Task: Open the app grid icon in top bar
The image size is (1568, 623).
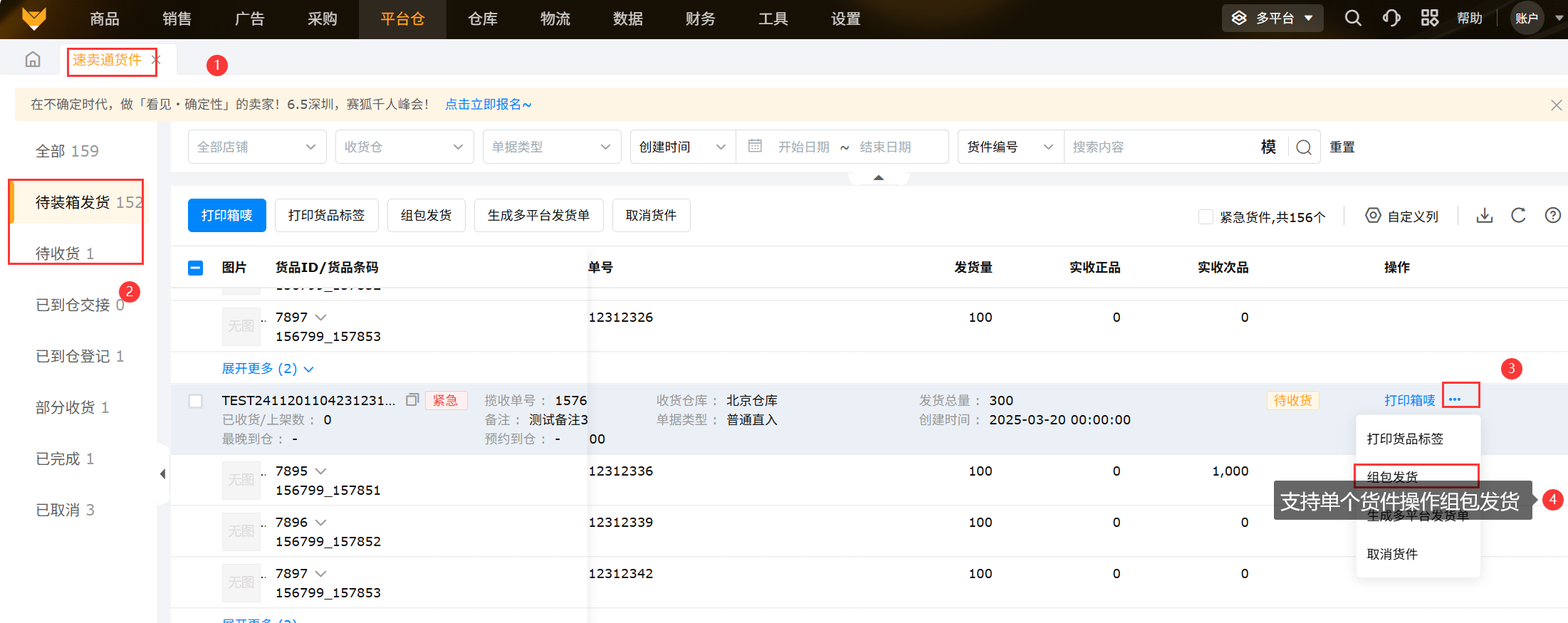Action: pos(1429,19)
